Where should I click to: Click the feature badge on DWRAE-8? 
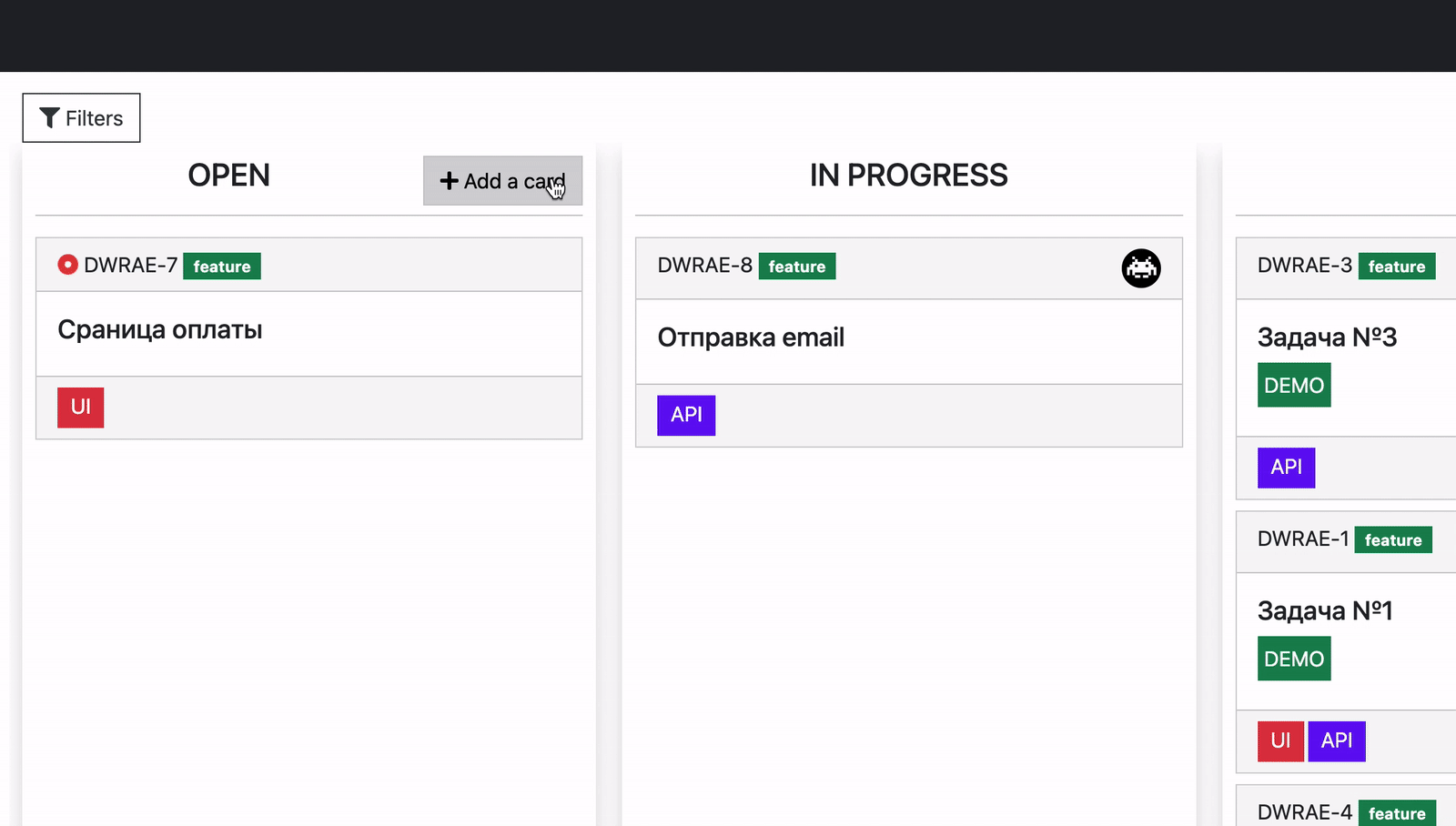click(796, 267)
